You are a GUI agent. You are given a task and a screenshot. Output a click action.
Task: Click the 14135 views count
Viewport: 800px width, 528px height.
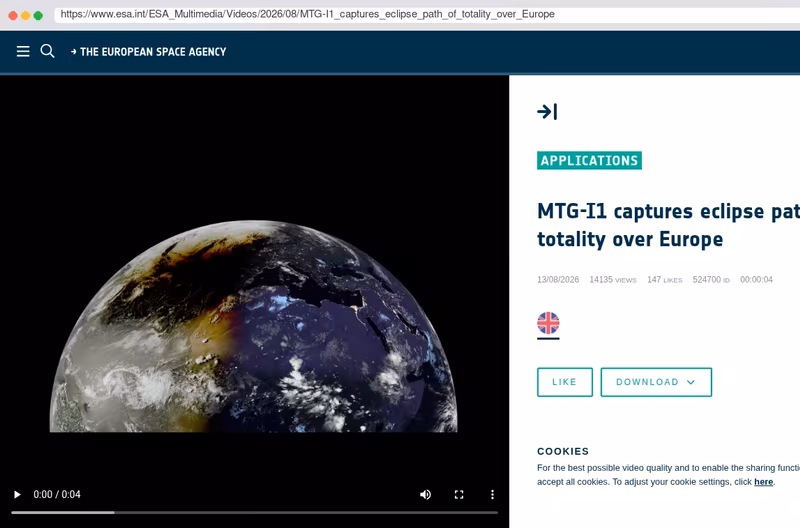click(613, 280)
